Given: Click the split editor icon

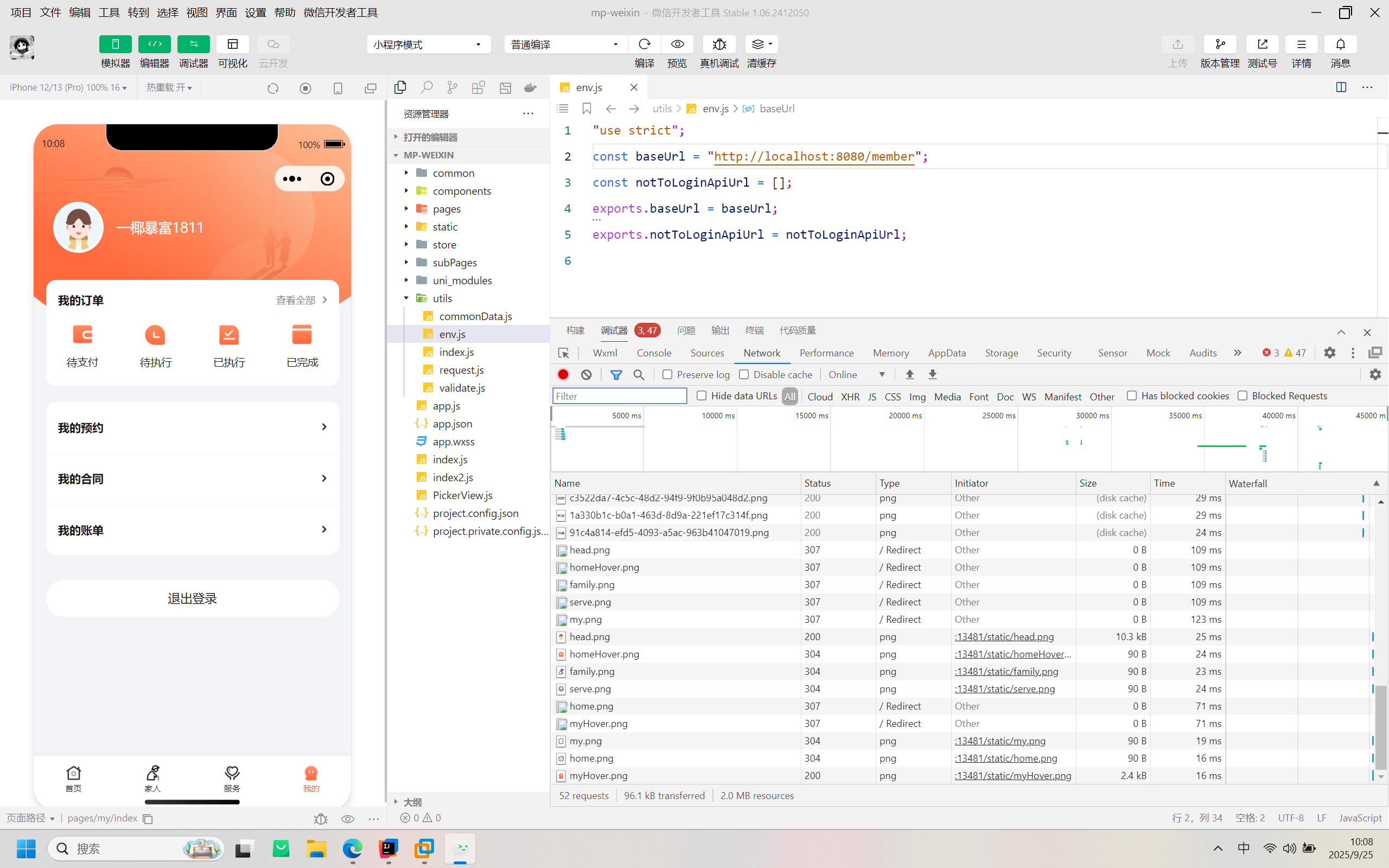Looking at the screenshot, I should (x=1341, y=87).
